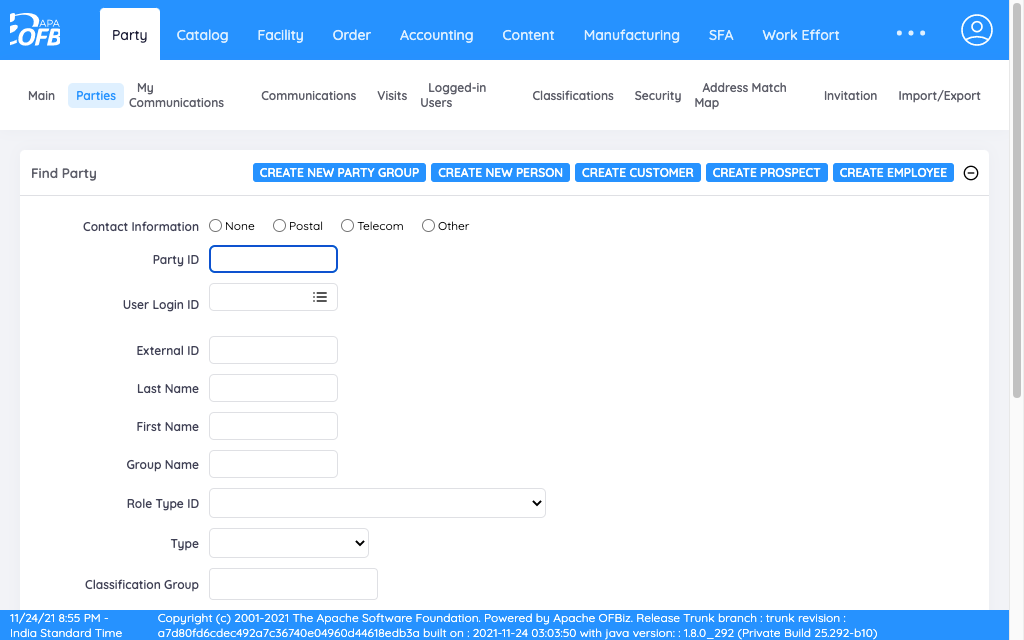Open the user profile icon

pyautogui.click(x=976, y=30)
